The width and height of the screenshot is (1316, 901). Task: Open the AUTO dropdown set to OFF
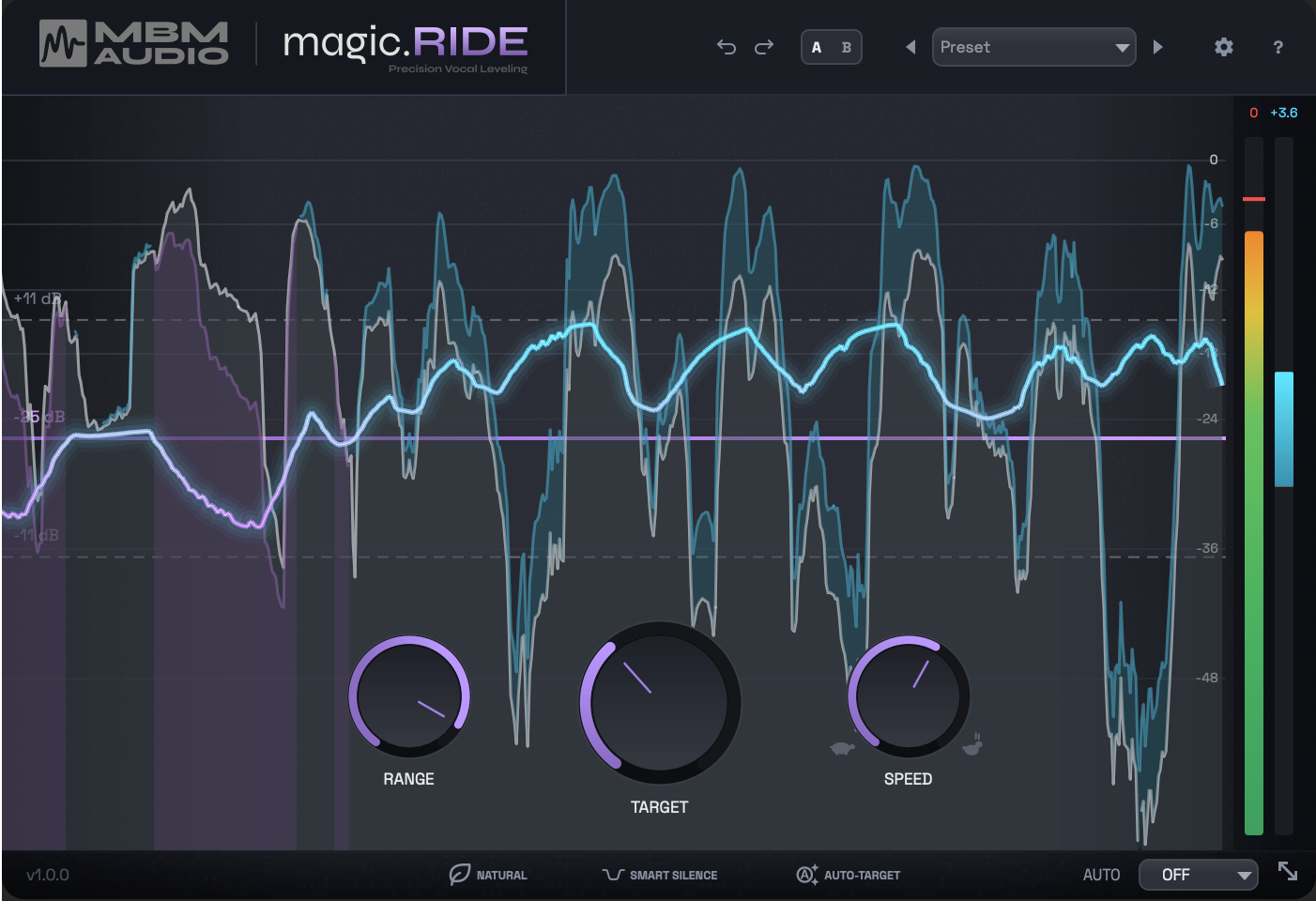pyautogui.click(x=1199, y=875)
